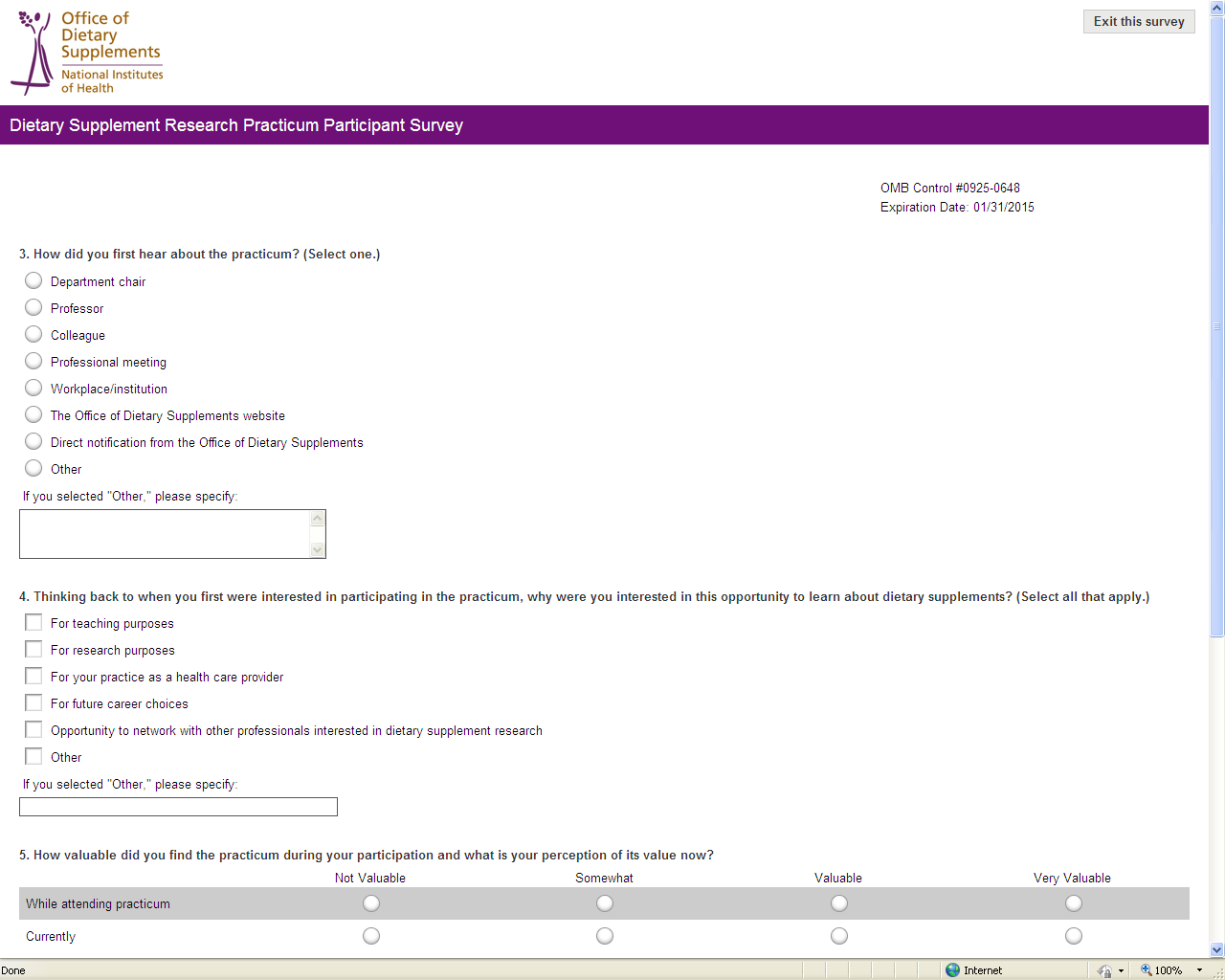Check For teaching purposes

click(x=33, y=622)
